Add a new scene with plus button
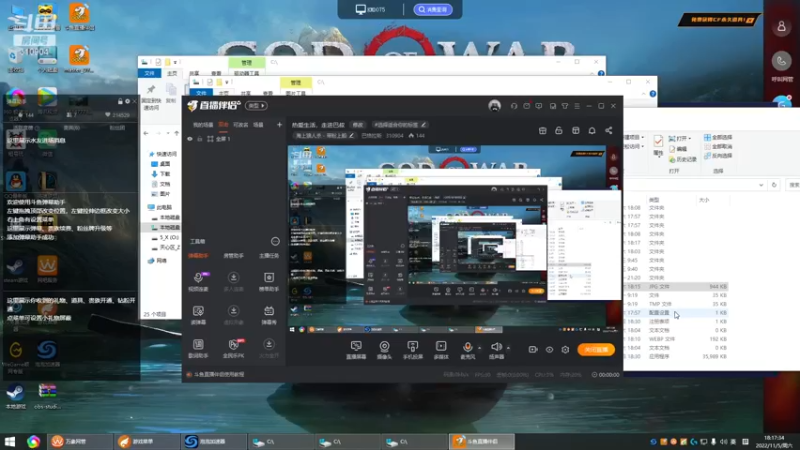The image size is (800, 450). (x=279, y=124)
